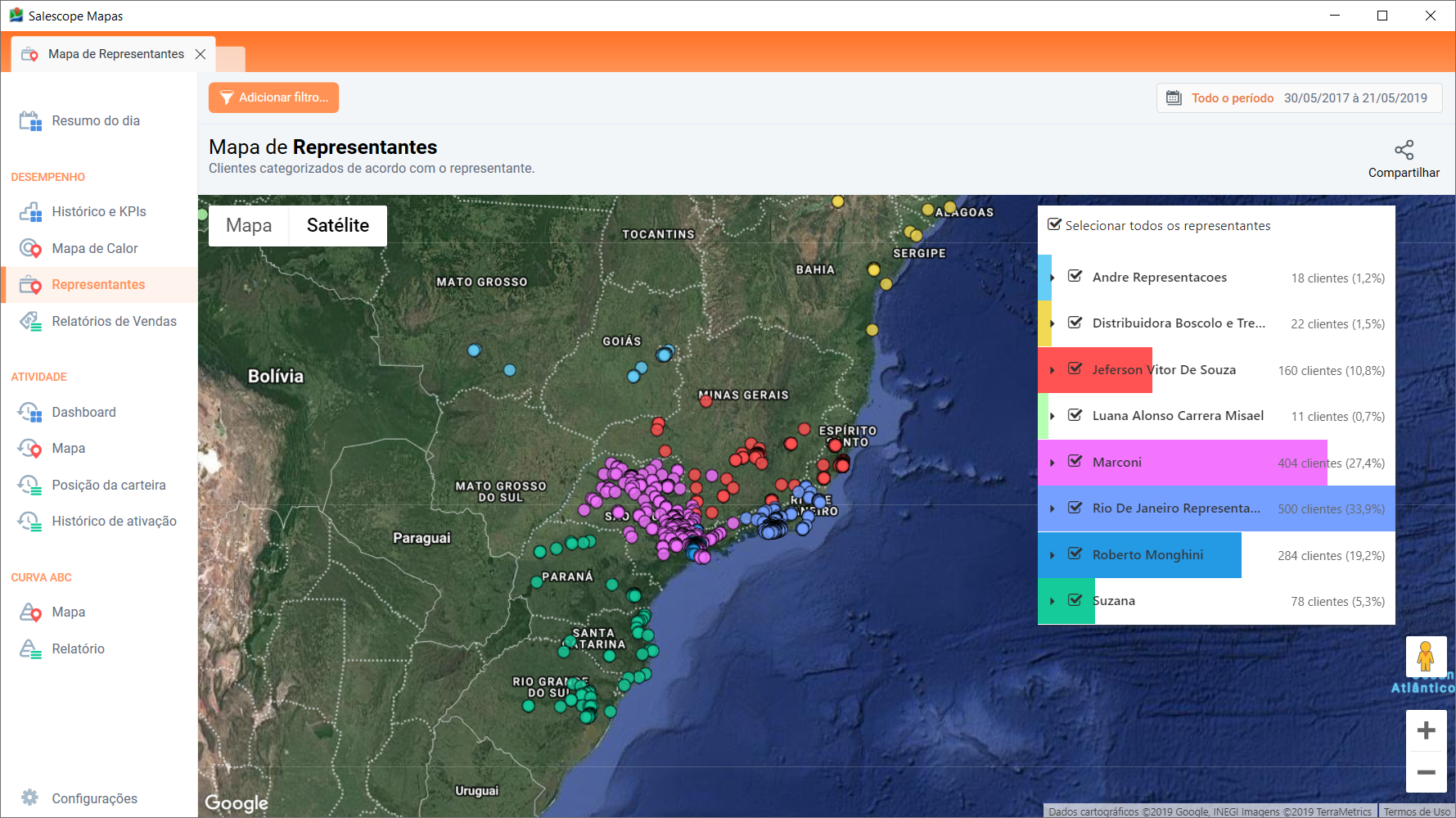Uncheck Suzana checkbox
Viewport: 1456px width, 818px height.
[1075, 600]
